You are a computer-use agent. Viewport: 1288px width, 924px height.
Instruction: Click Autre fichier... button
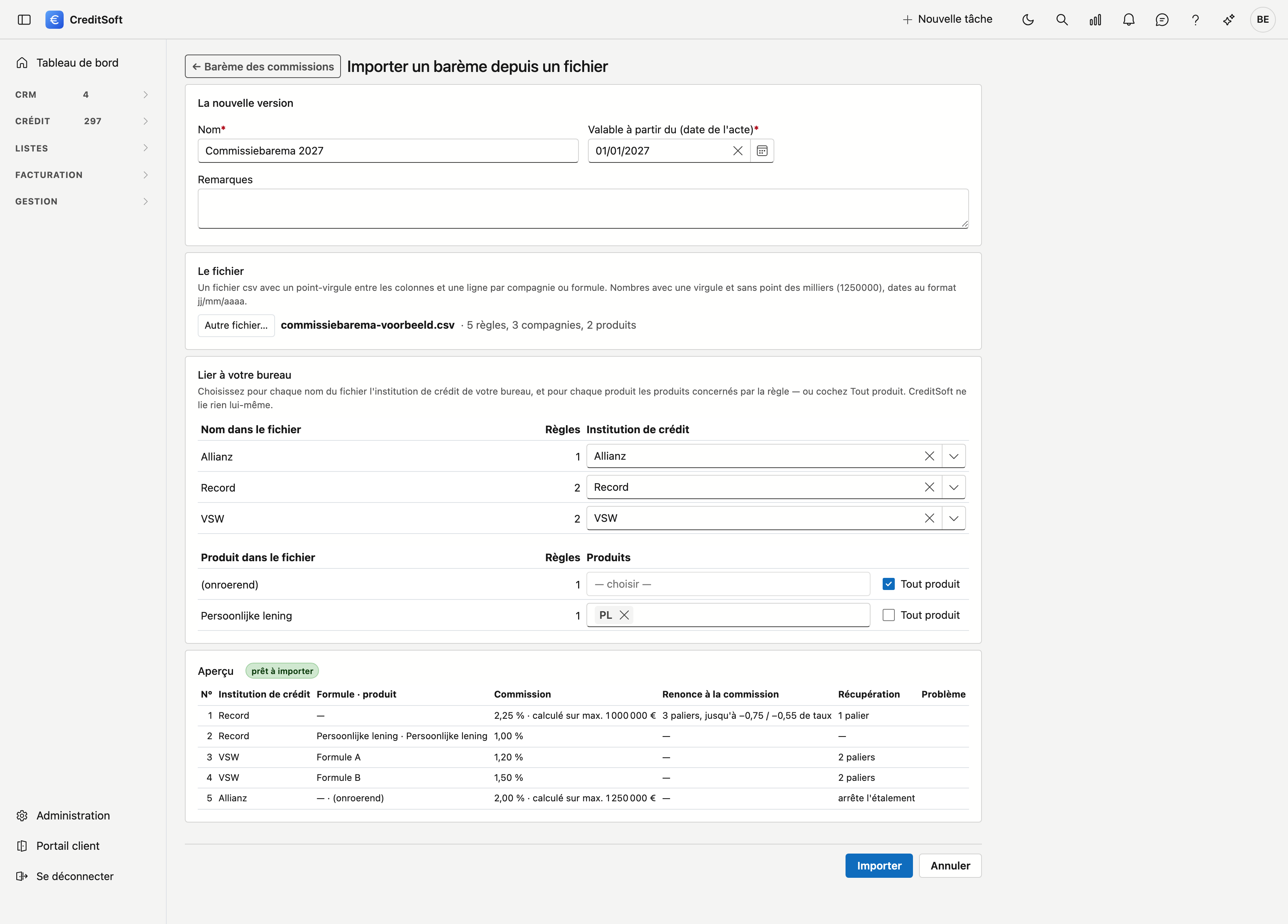236,326
